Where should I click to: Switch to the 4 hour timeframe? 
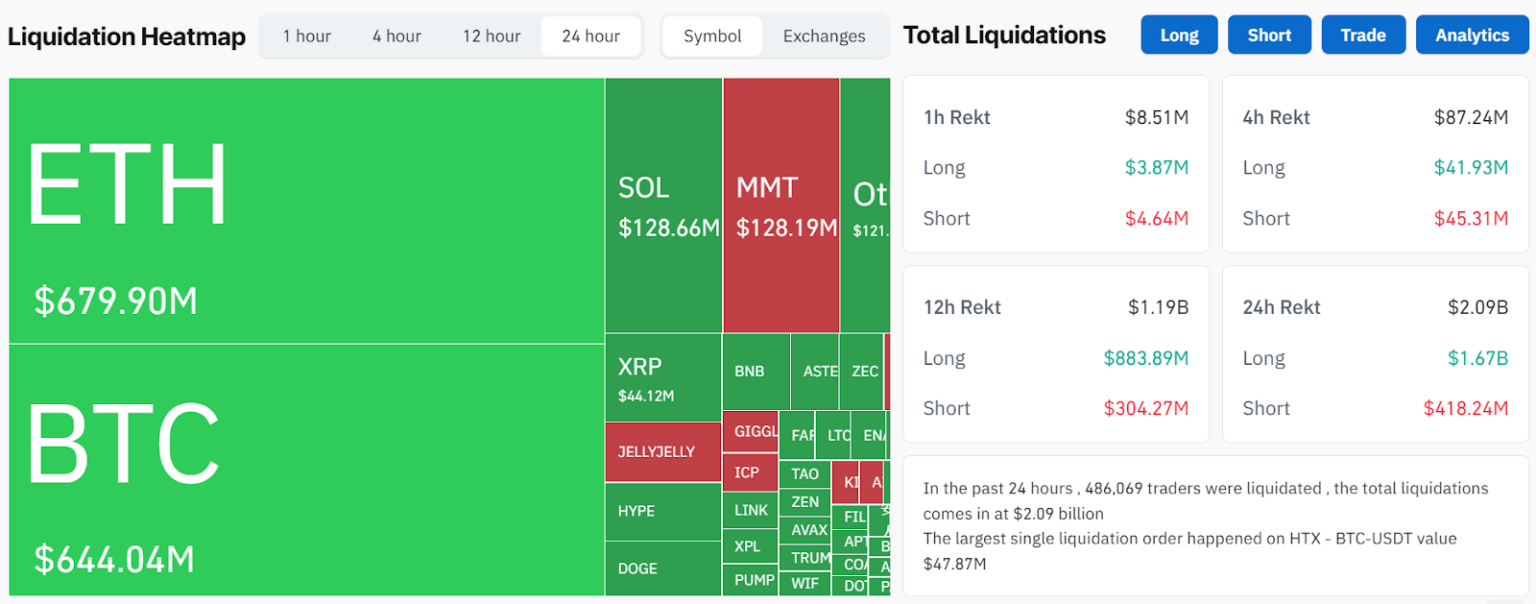click(x=396, y=36)
